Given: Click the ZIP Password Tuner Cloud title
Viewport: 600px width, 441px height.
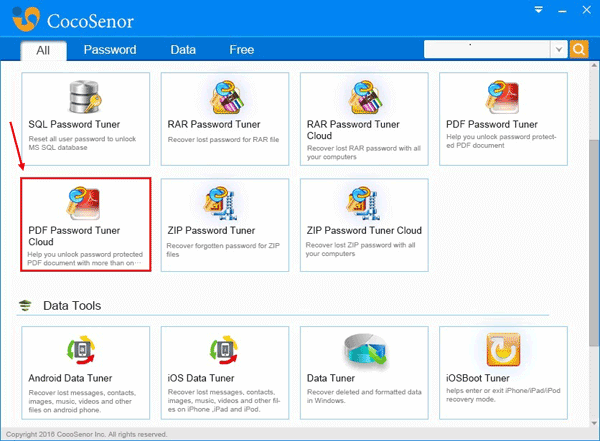Looking at the screenshot, I should [x=364, y=230].
